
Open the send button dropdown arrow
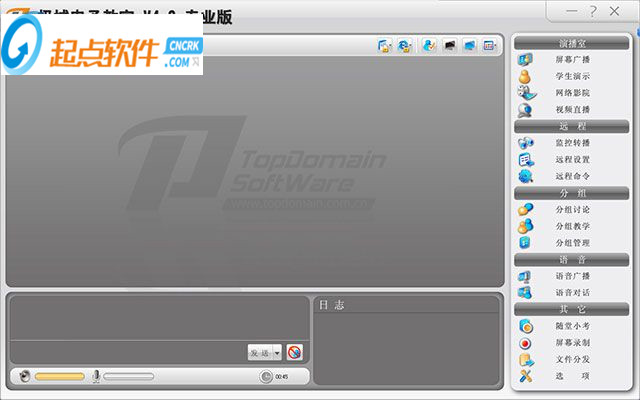277,353
